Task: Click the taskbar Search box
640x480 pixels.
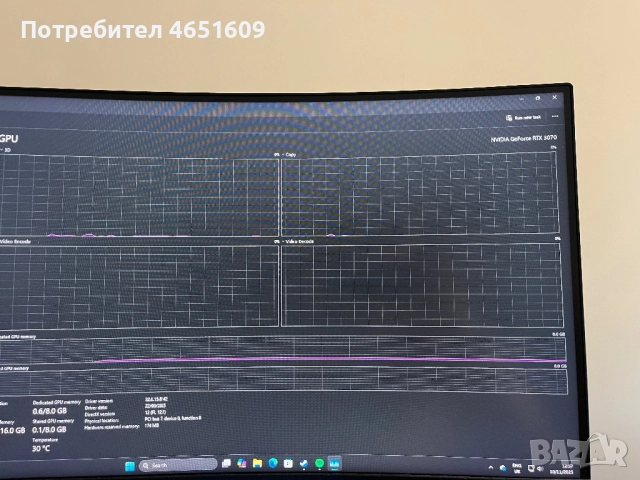Action: point(178,465)
